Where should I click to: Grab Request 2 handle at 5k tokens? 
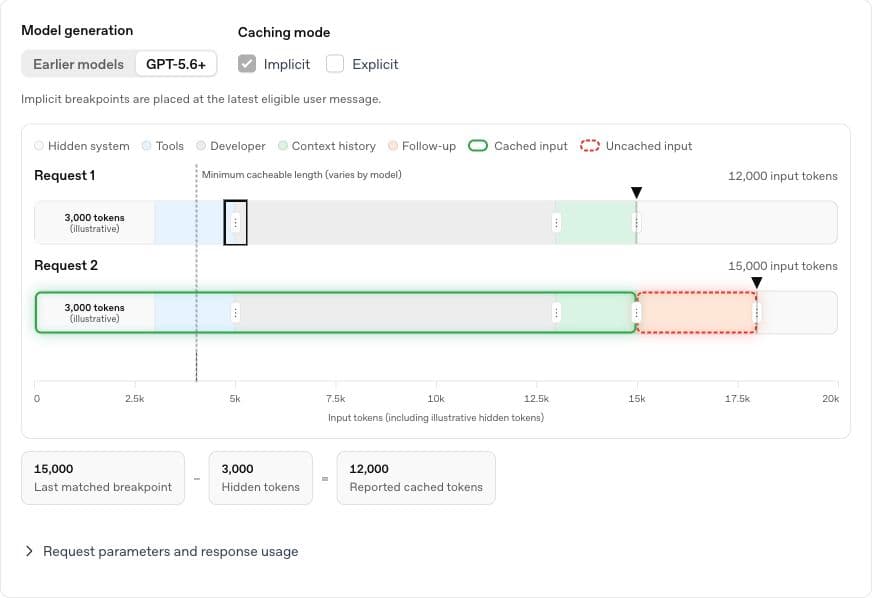click(x=236, y=313)
